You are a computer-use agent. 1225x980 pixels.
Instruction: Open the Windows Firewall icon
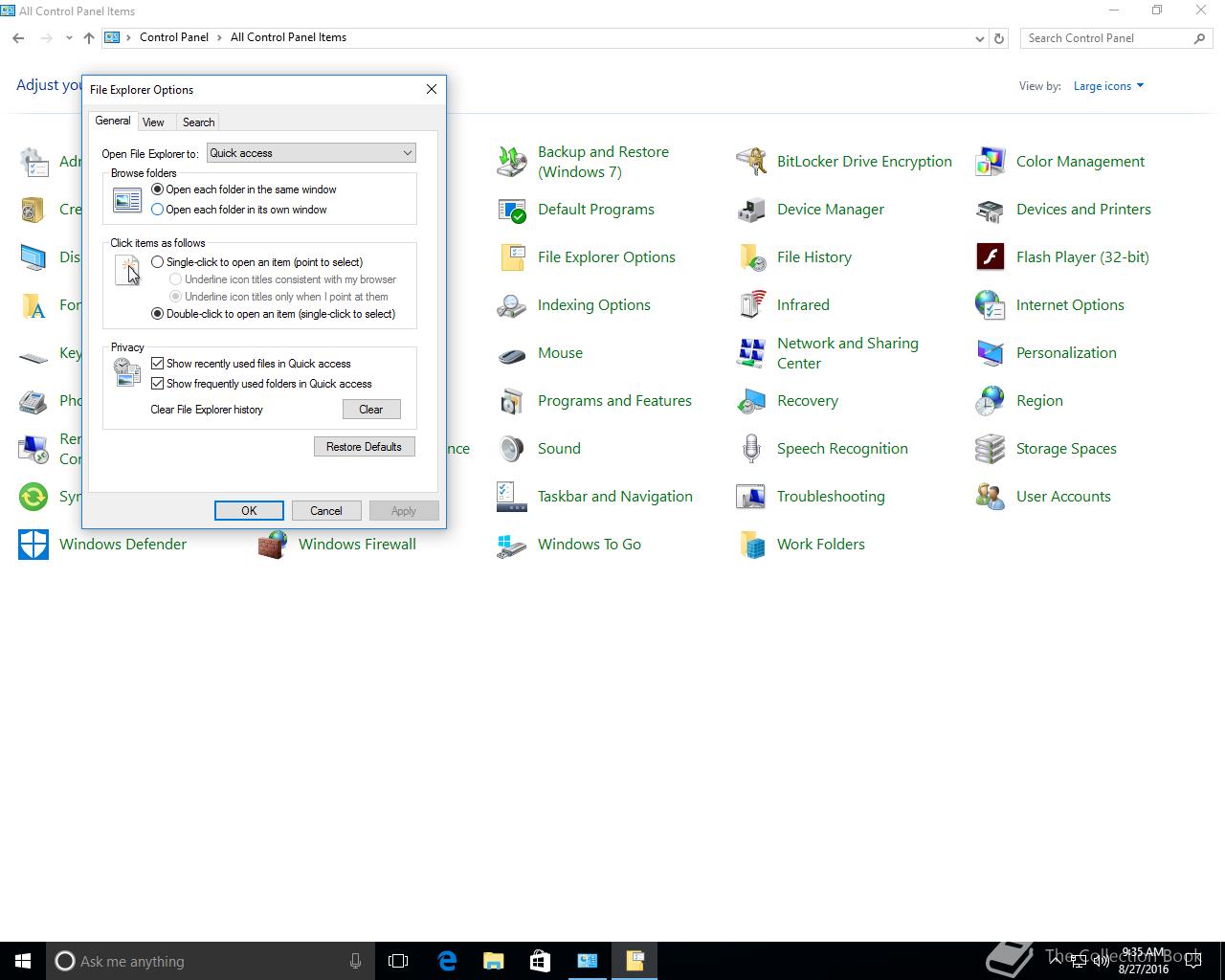click(273, 545)
